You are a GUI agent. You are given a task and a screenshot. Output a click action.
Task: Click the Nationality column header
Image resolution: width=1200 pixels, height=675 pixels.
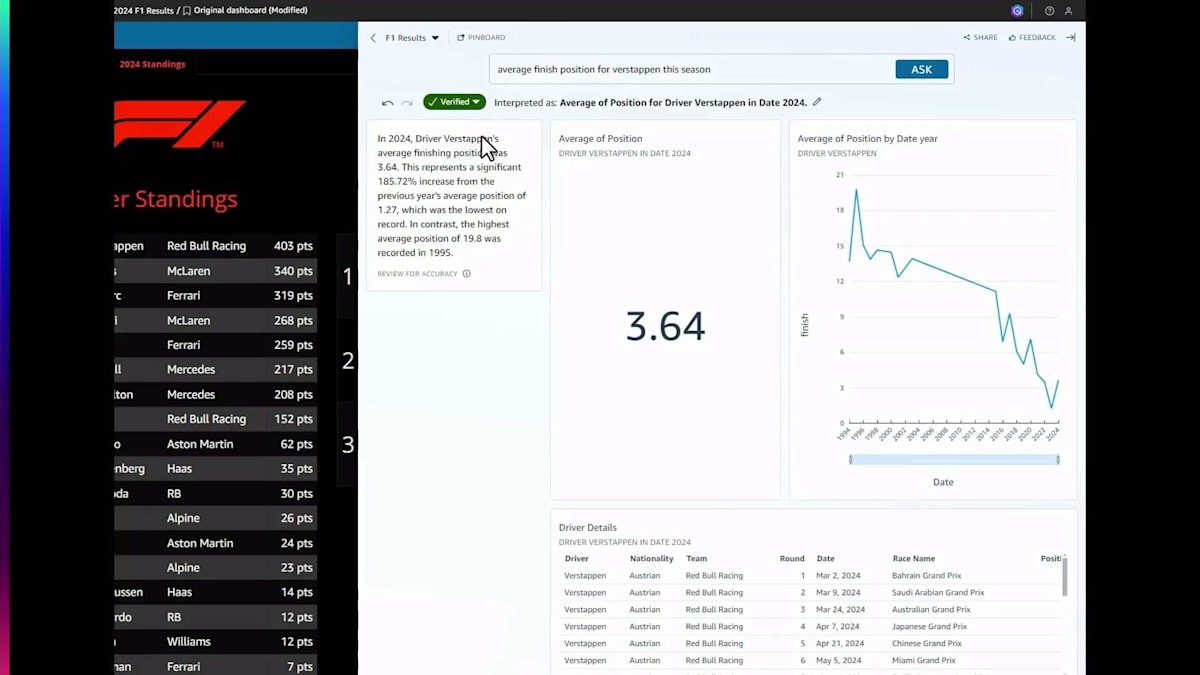coord(651,559)
